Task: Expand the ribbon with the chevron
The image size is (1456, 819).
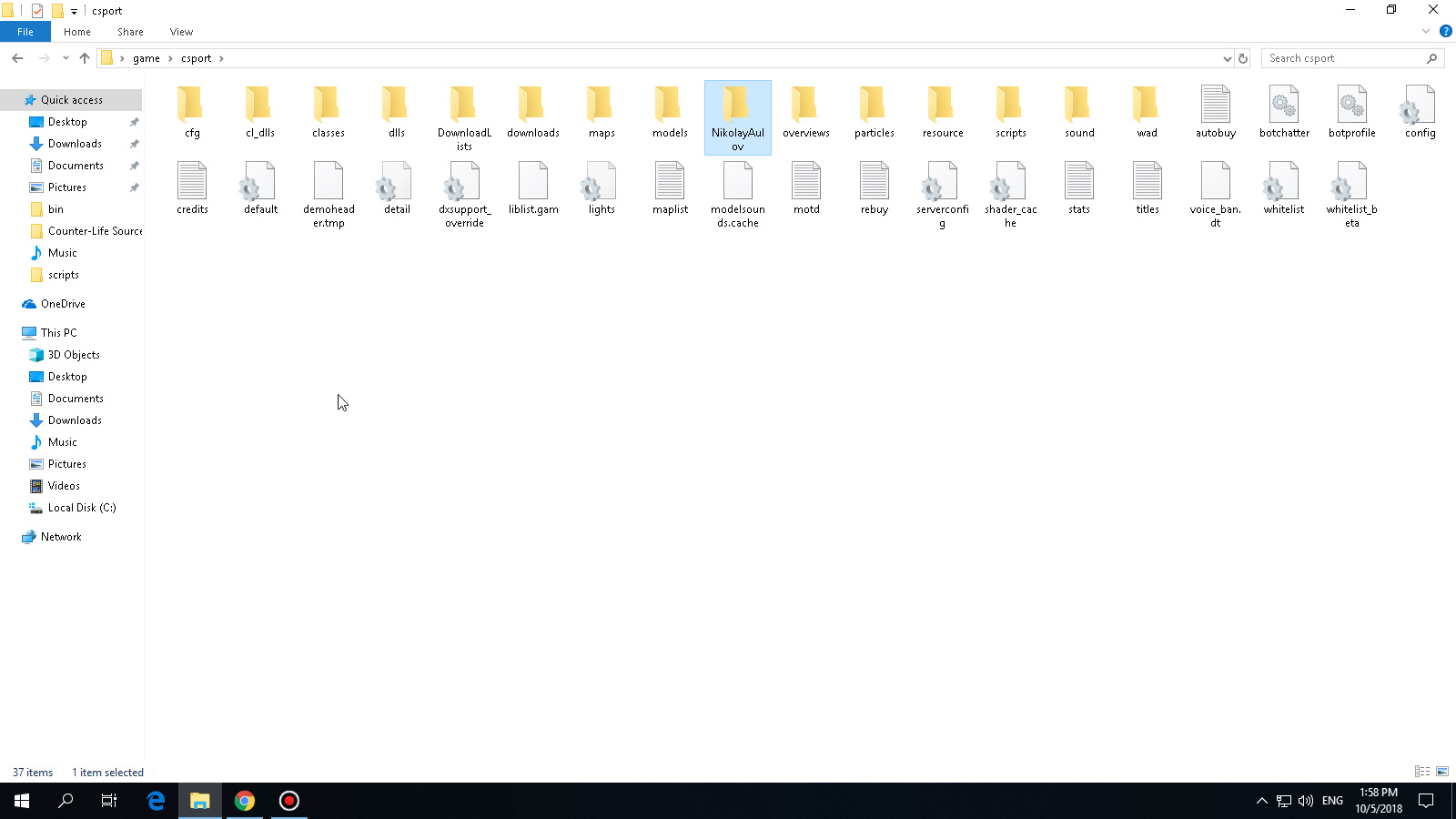Action: pos(1426,31)
